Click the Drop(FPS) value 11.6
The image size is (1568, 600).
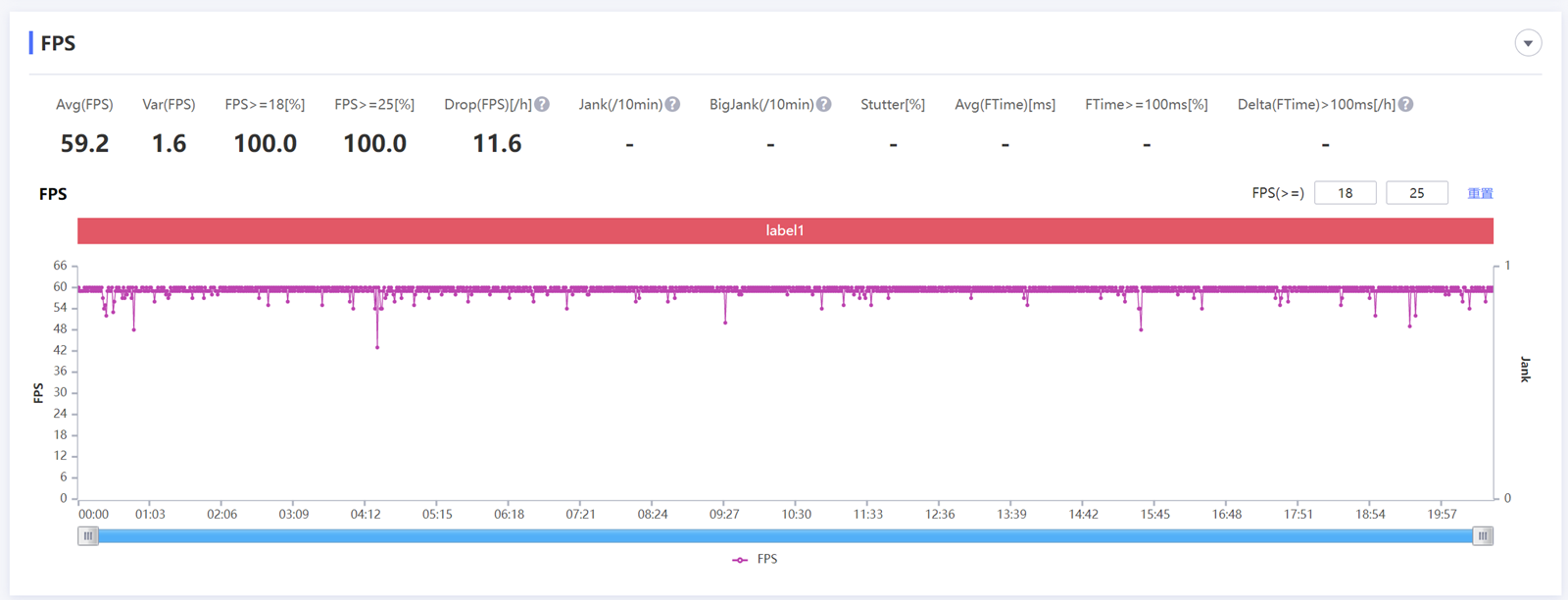(x=497, y=143)
